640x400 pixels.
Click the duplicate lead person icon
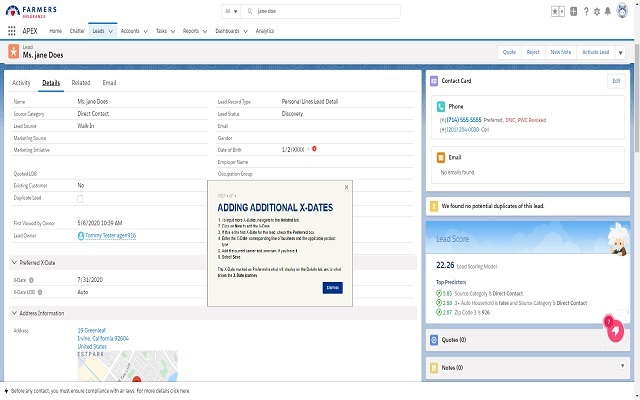(x=434, y=206)
